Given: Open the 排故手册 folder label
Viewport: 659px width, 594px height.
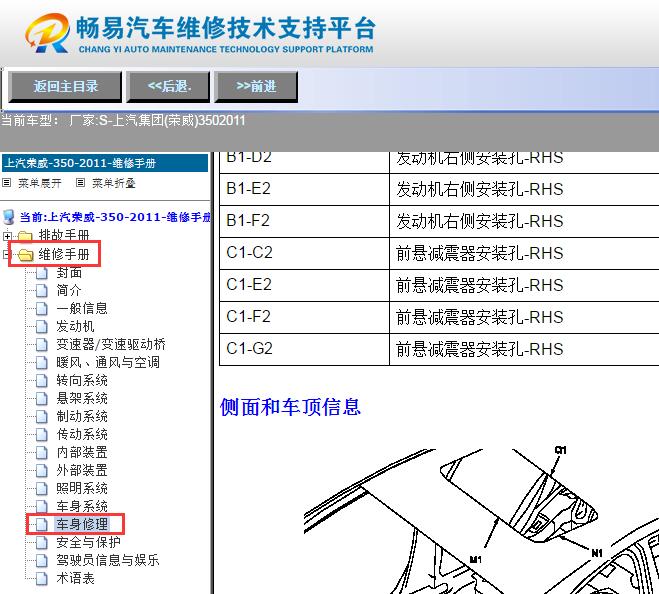Looking at the screenshot, I should [64, 235].
